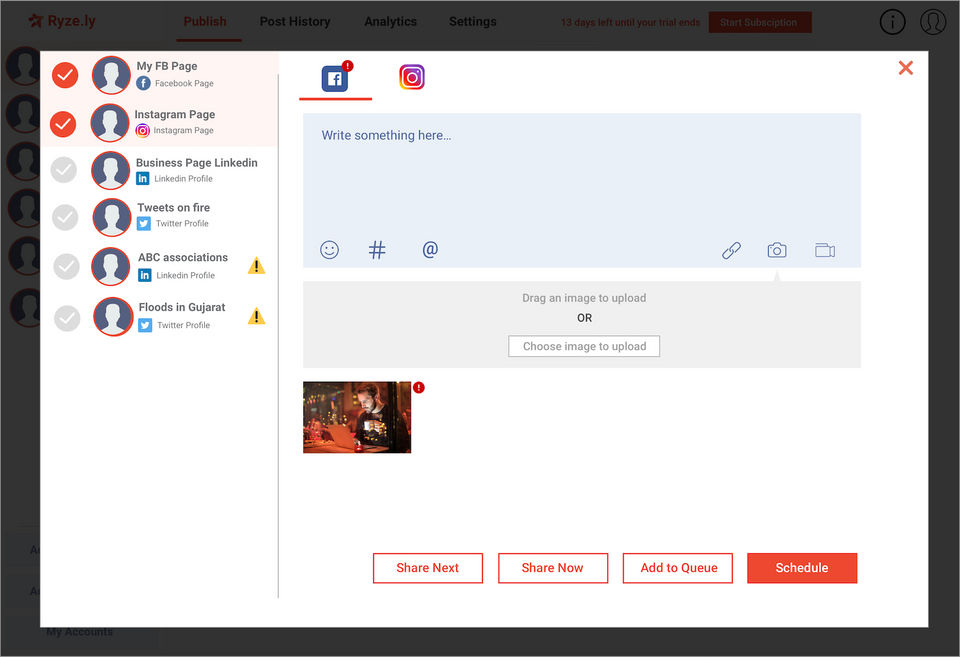Switch to the Facebook post tab
This screenshot has width=960, height=657.
pos(335,78)
